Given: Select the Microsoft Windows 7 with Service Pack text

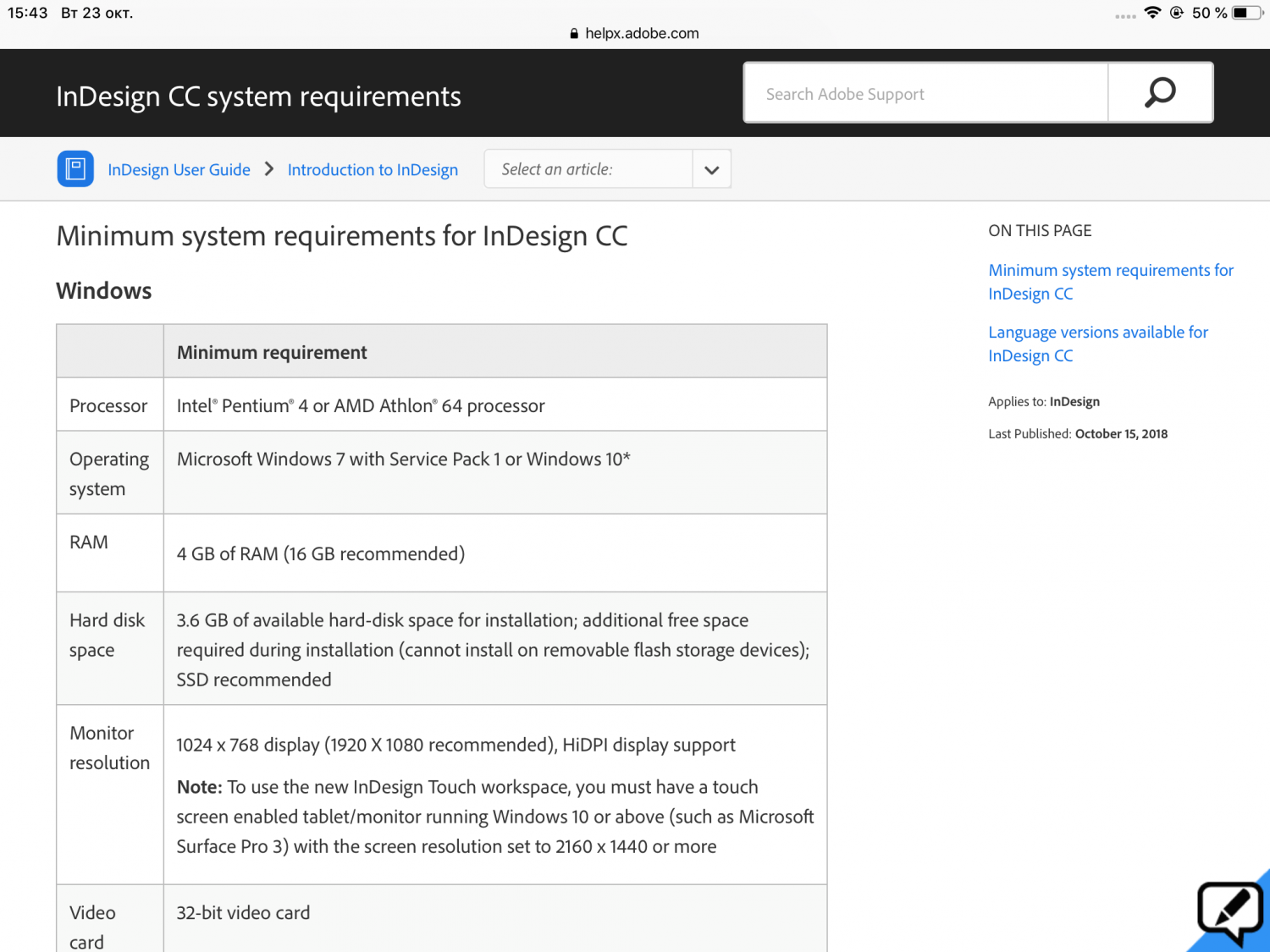Looking at the screenshot, I should [x=403, y=459].
